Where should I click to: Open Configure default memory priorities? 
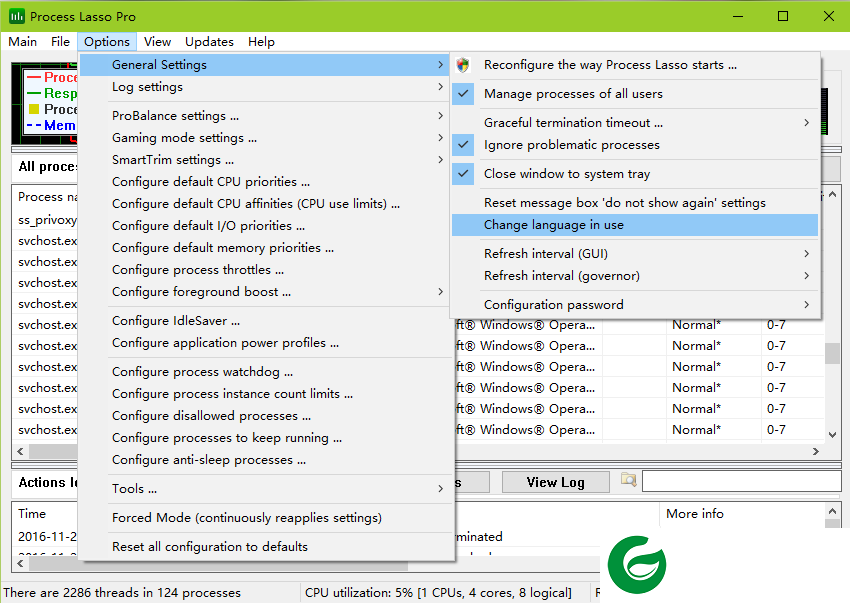[x=266, y=248]
